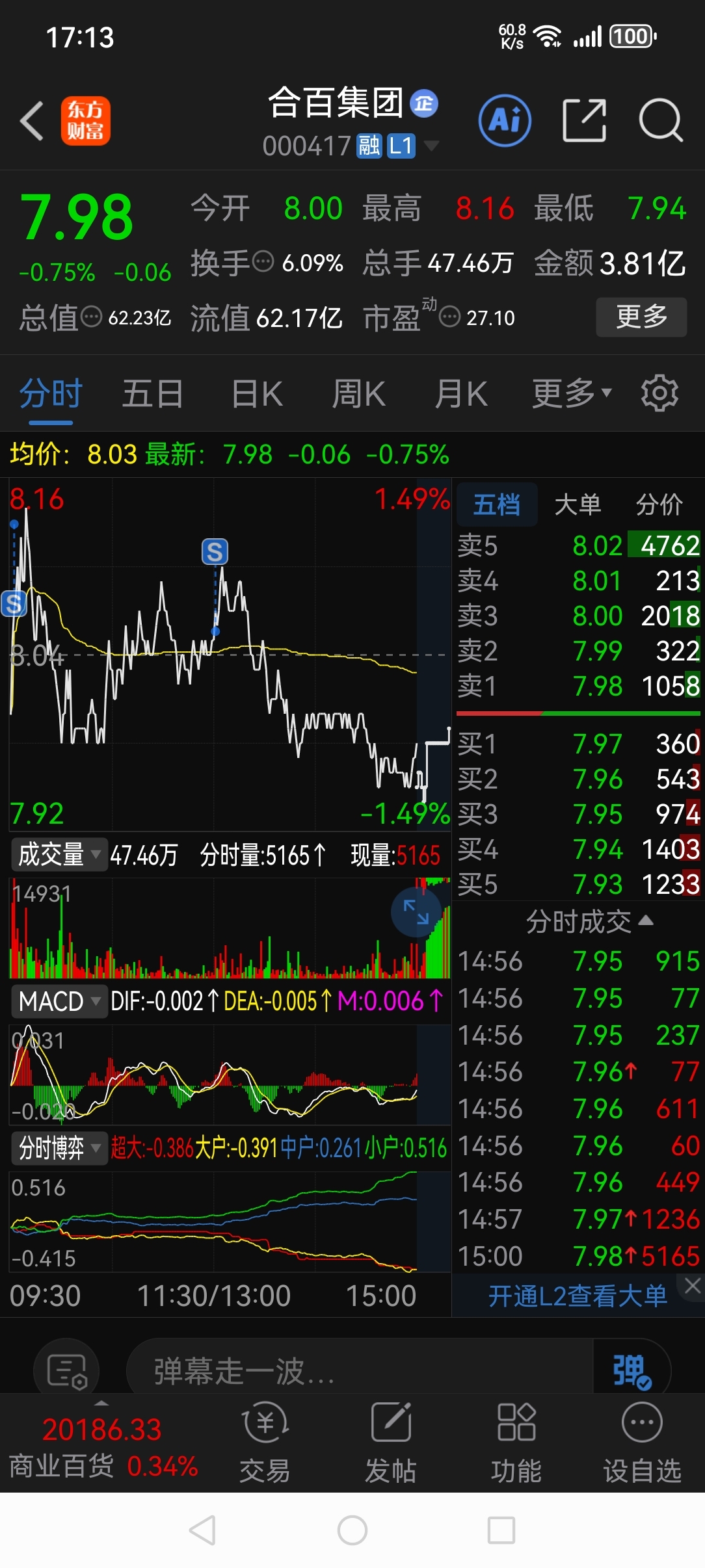Tap the news/notes icon beside danmaku
Viewport: 705px width, 1568px height.
coord(66,1371)
